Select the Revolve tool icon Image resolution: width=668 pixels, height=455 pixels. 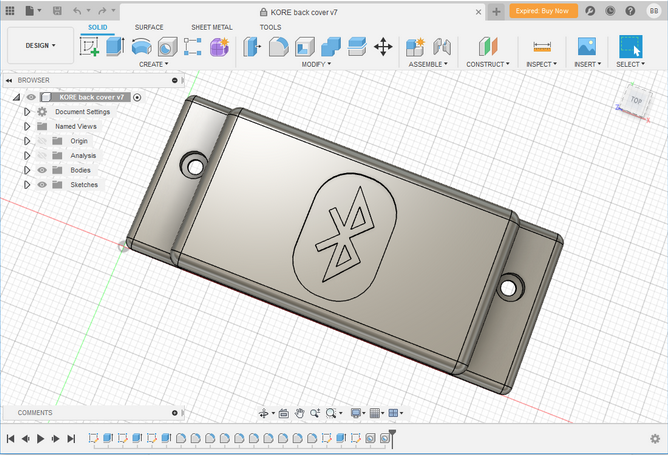point(141,46)
